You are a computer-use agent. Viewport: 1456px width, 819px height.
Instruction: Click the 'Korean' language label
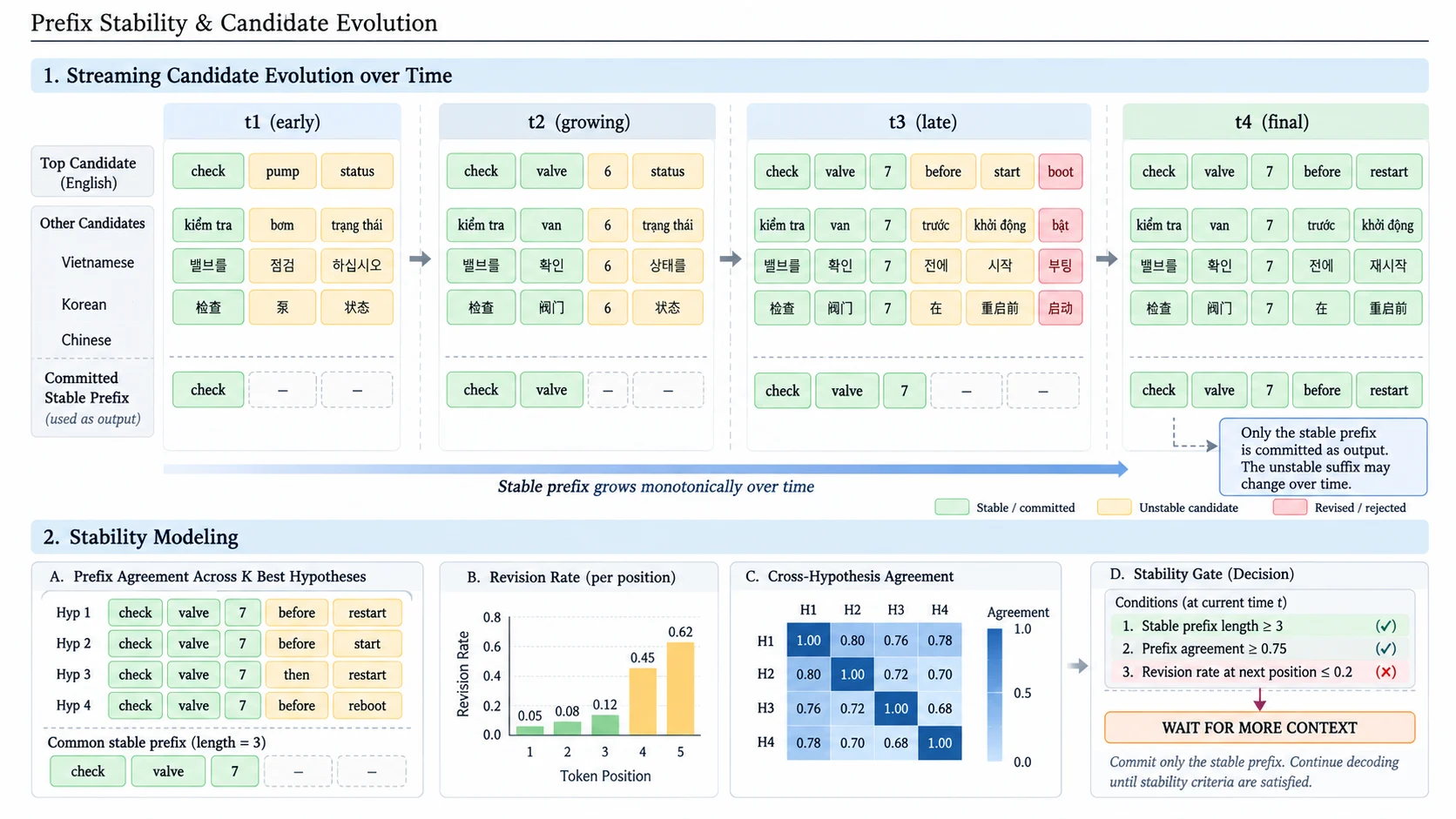pos(84,305)
